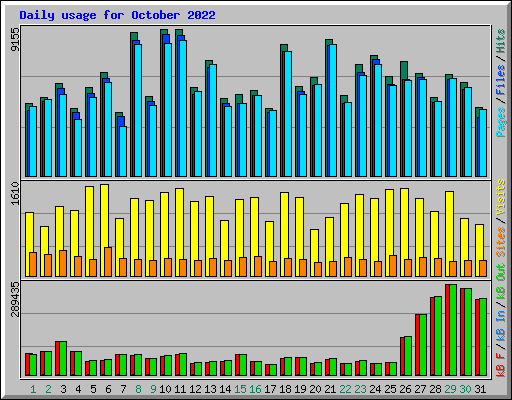Viewport: 512px width, 400px height.
Task: Click the day 11 axis label
Action: pyautogui.click(x=180, y=389)
